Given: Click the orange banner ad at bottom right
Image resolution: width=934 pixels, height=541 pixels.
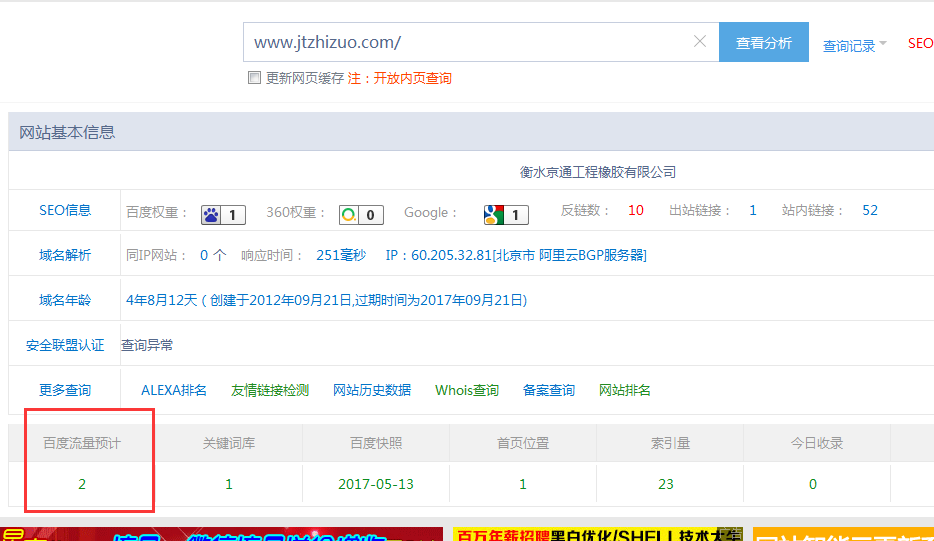Looking at the screenshot, I should coord(843,534).
